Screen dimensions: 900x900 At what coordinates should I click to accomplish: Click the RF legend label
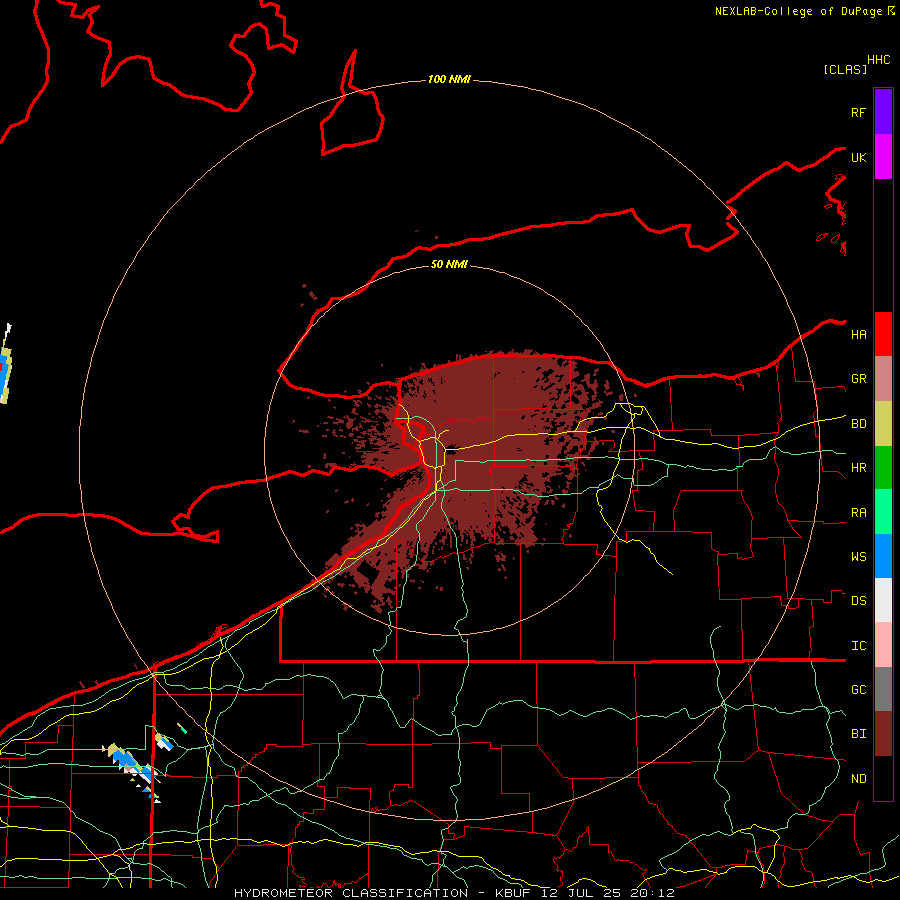coord(859,112)
